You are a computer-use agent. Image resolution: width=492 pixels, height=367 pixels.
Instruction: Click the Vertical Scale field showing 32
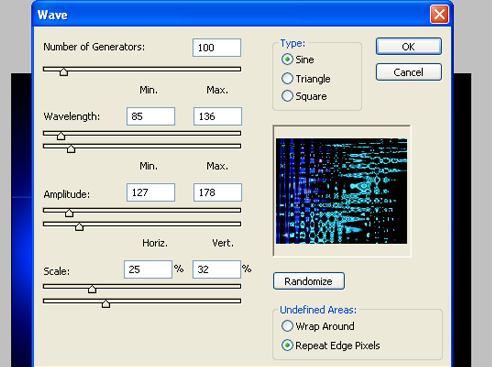click(217, 269)
